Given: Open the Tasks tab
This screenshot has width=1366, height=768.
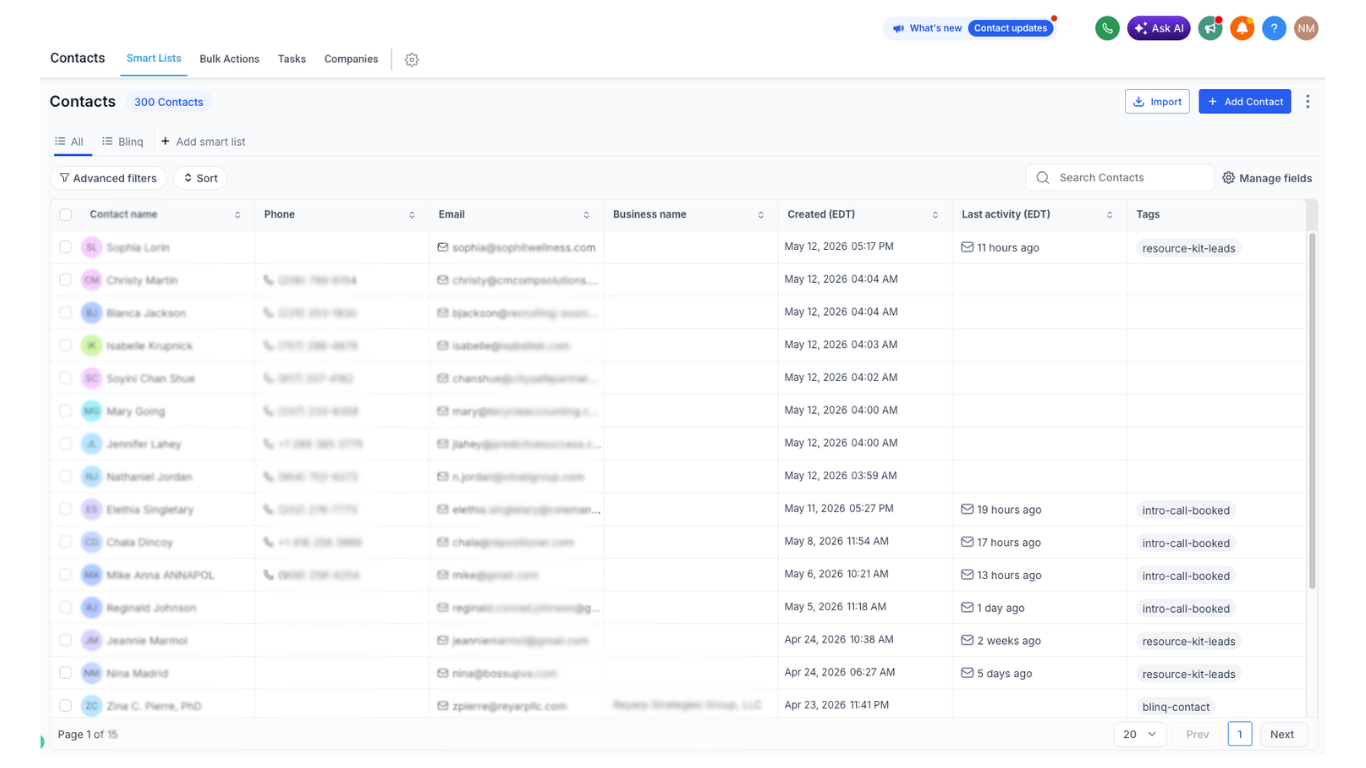Looking at the screenshot, I should (x=292, y=59).
